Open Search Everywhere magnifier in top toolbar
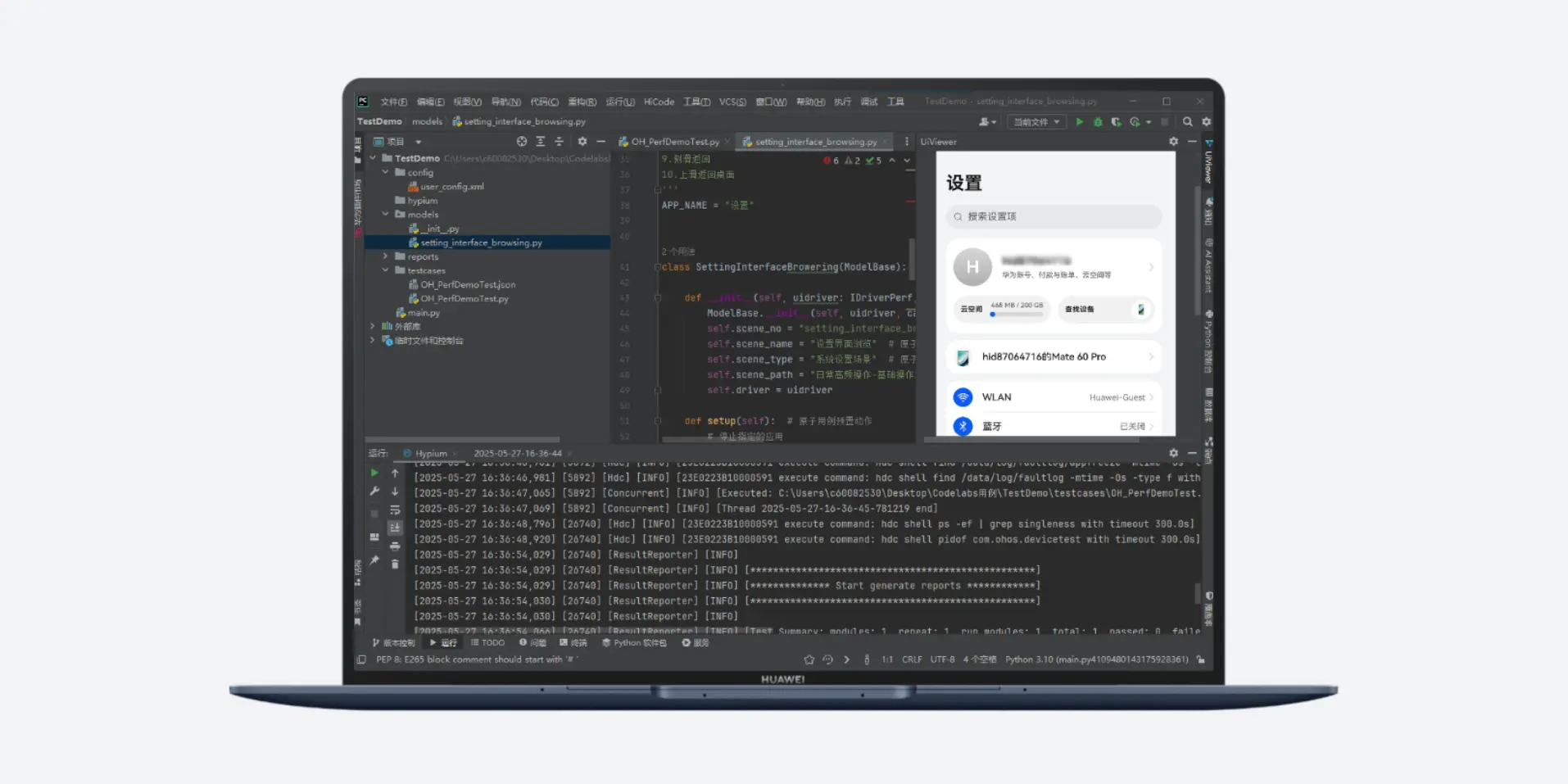1568x784 pixels. pos(1187,122)
